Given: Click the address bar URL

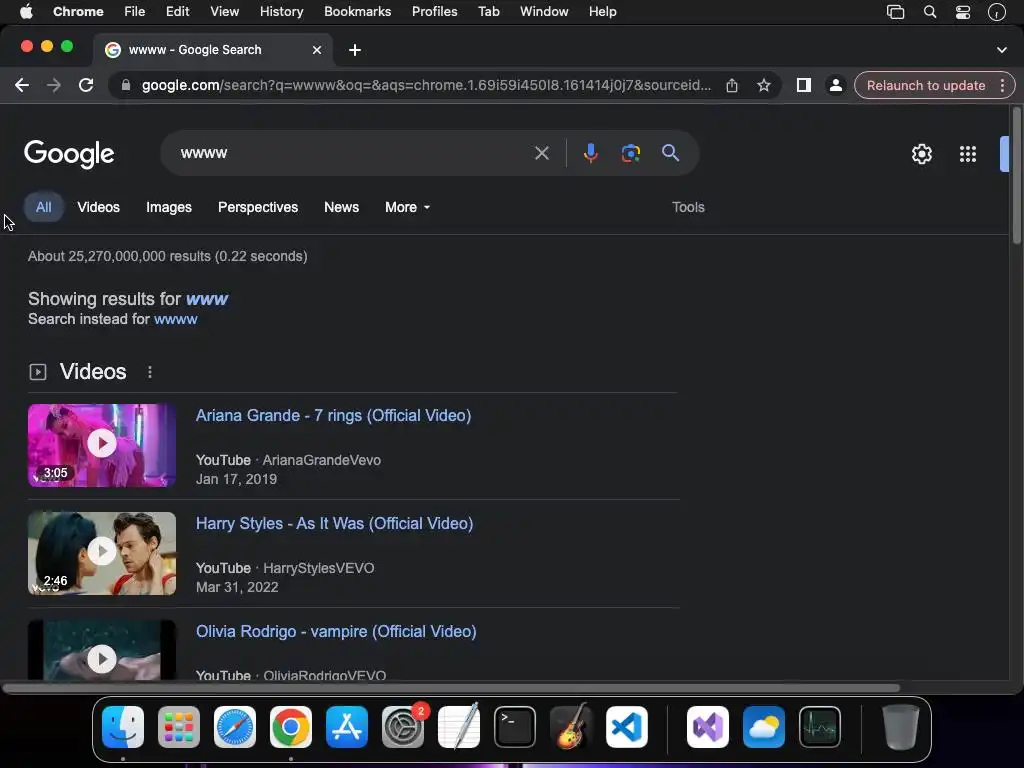Looking at the screenshot, I should pyautogui.click(x=426, y=86).
